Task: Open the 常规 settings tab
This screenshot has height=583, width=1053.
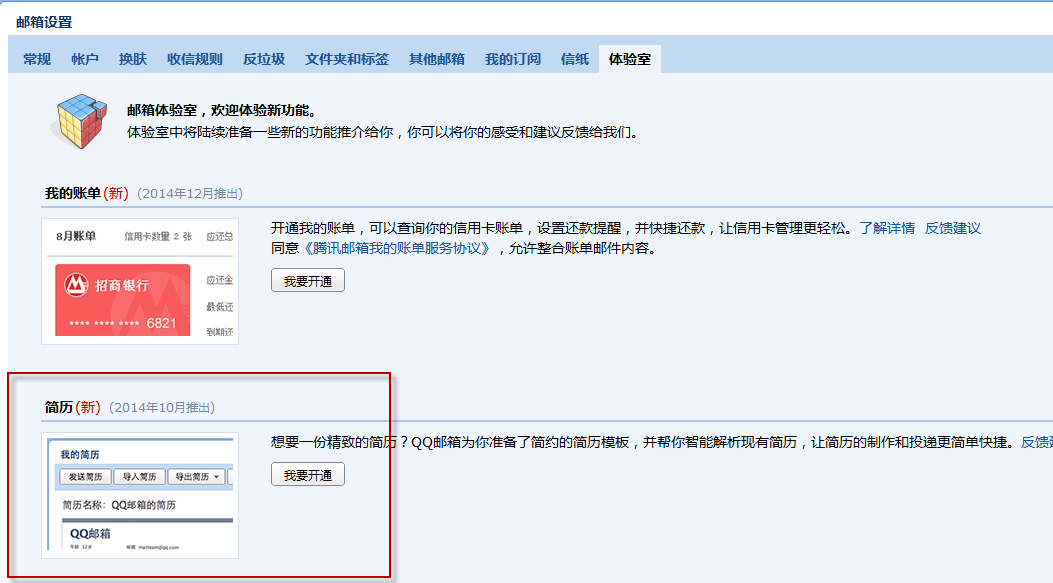Action: tap(37, 59)
